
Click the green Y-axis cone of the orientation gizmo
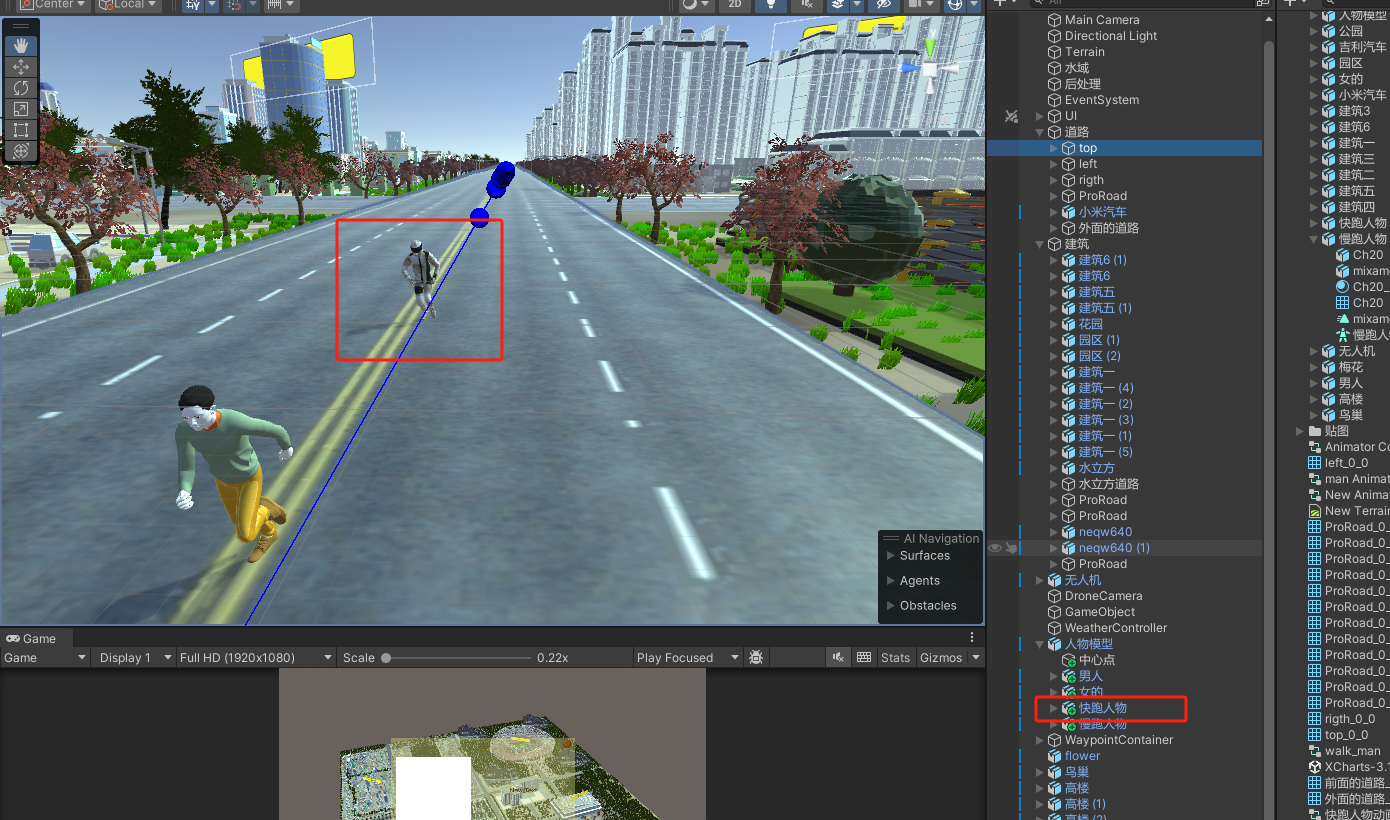click(931, 48)
